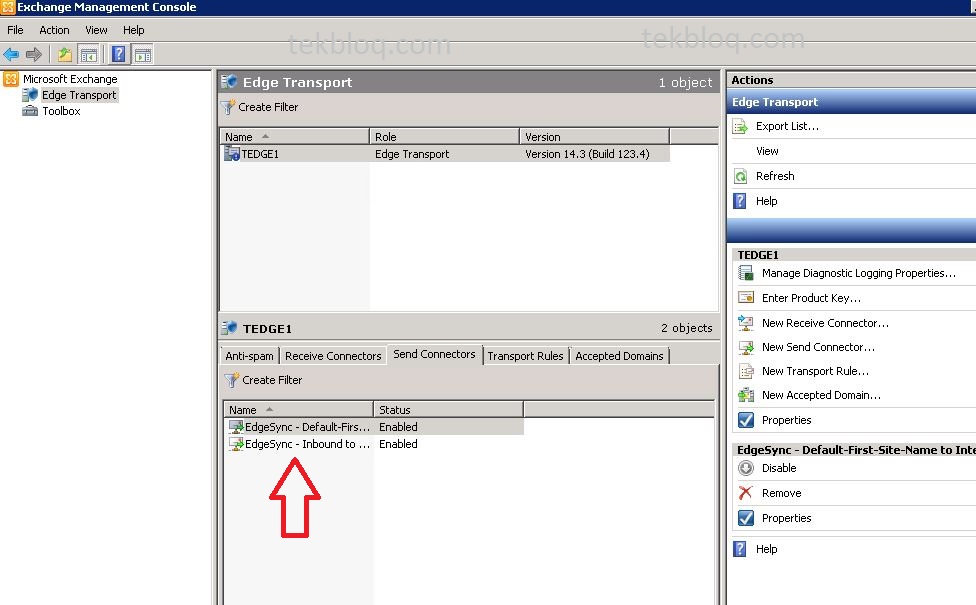Open the Help menu in menu bar
976x605 pixels.
133,30
